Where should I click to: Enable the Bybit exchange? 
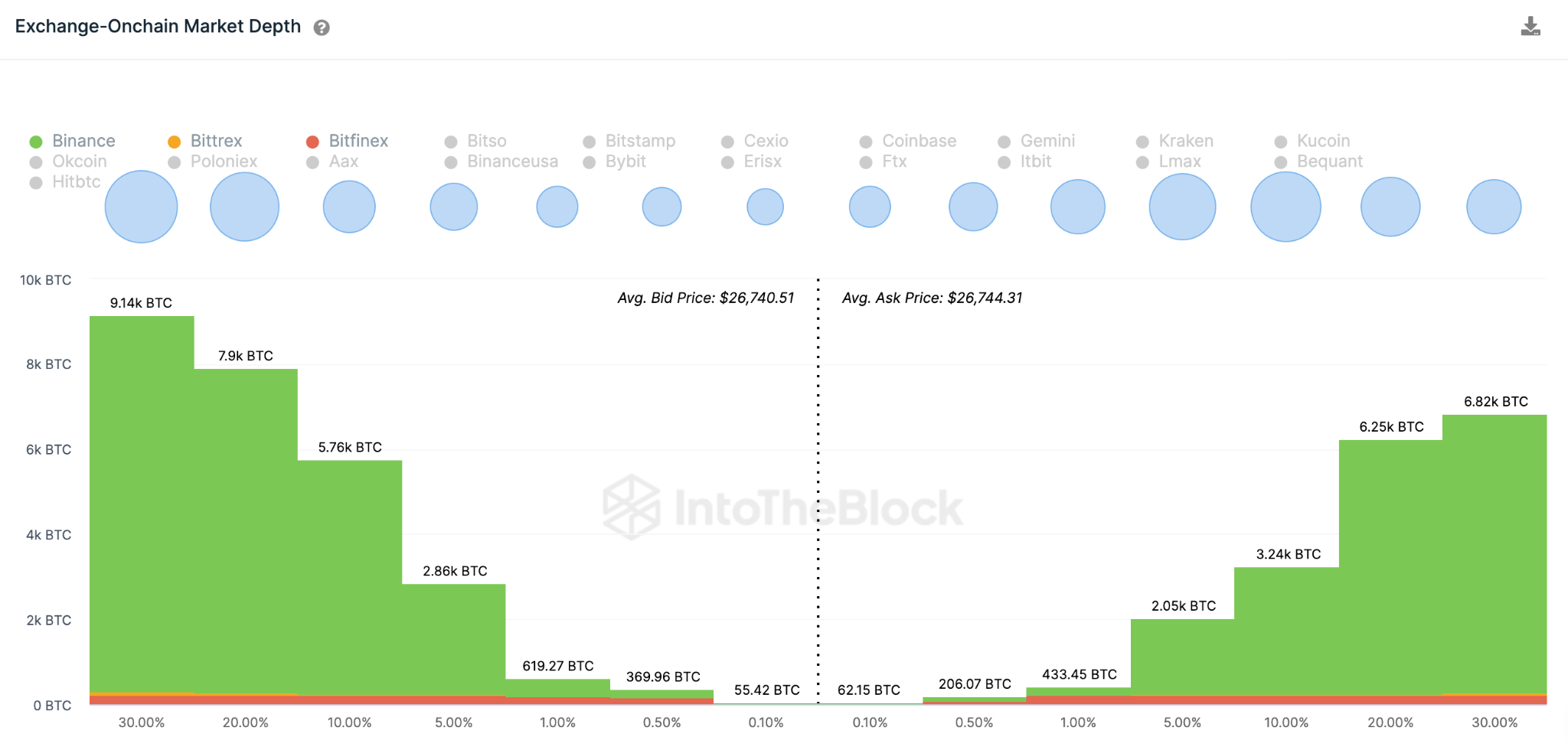coord(626,161)
